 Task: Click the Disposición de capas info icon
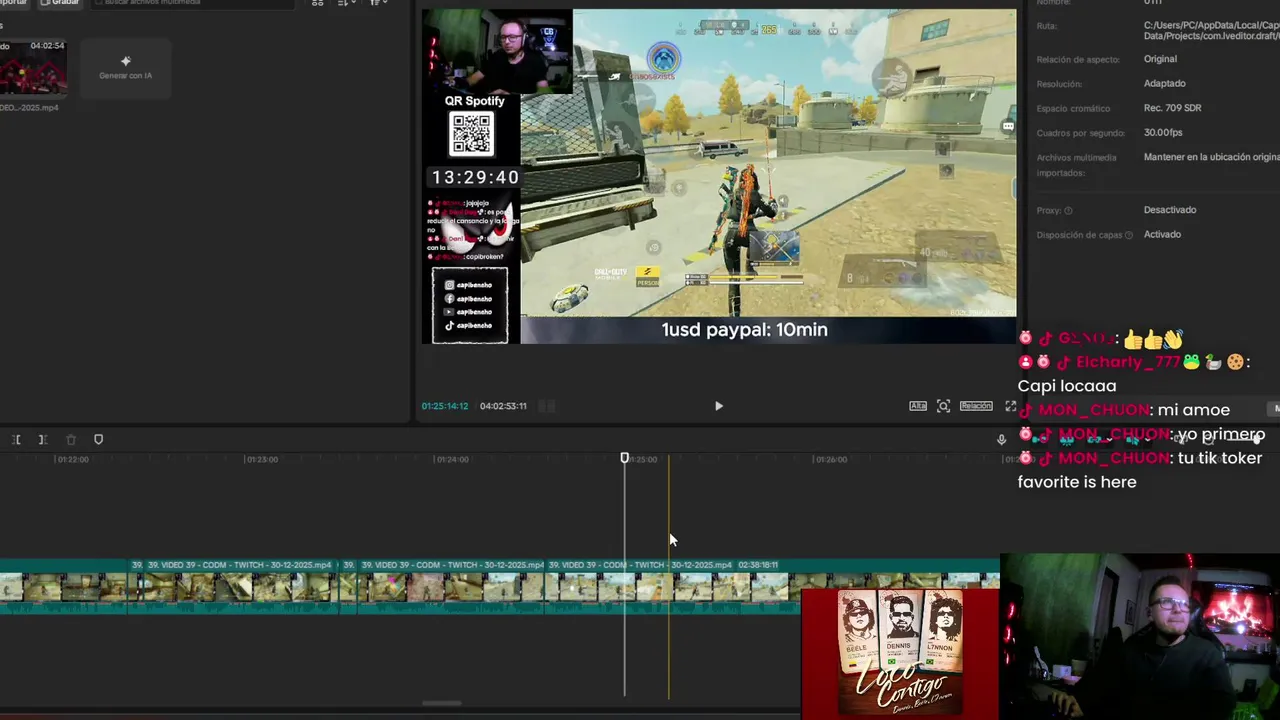tap(1129, 235)
